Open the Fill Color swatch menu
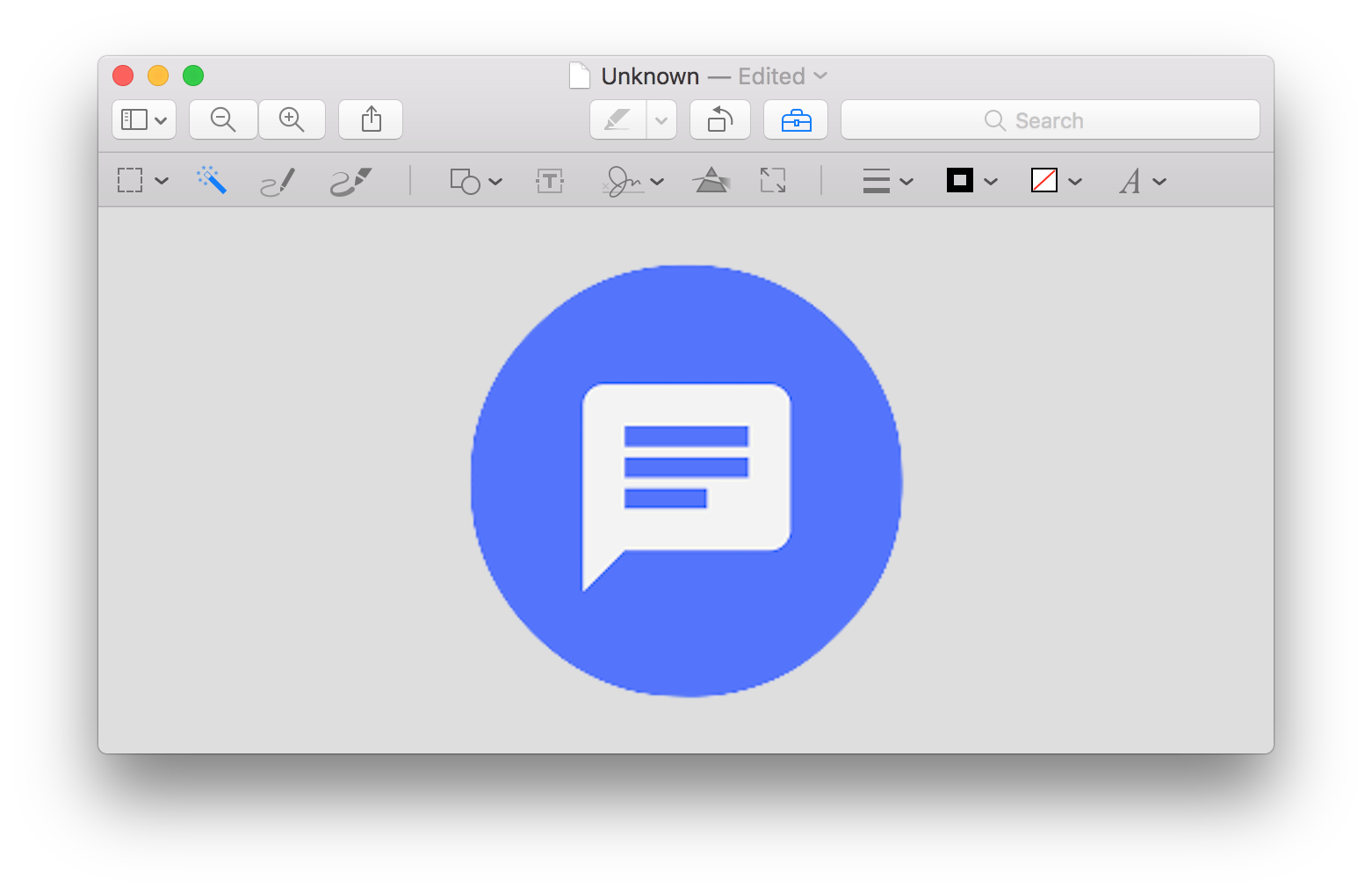The image size is (1372, 894). (x=1057, y=181)
